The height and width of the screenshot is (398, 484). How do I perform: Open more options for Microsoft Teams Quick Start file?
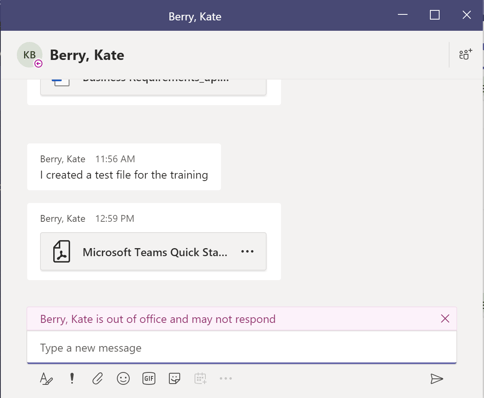pyautogui.click(x=247, y=251)
